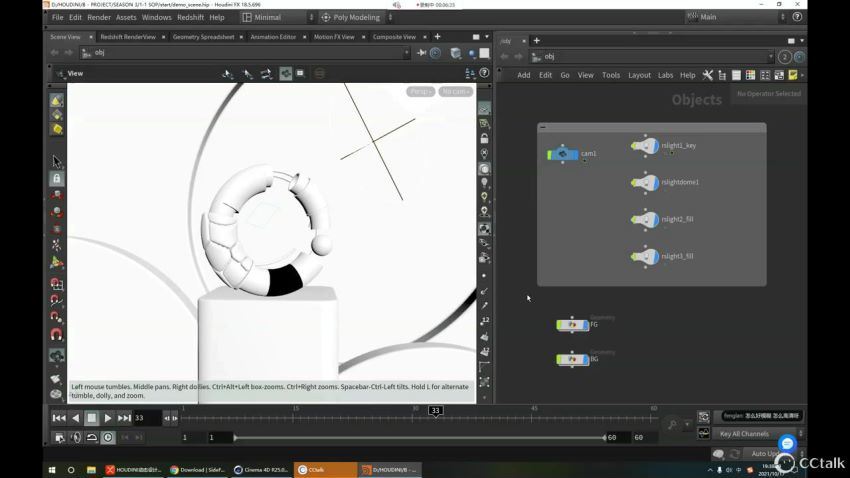
Task: Stop playback
Action: pos(92,418)
